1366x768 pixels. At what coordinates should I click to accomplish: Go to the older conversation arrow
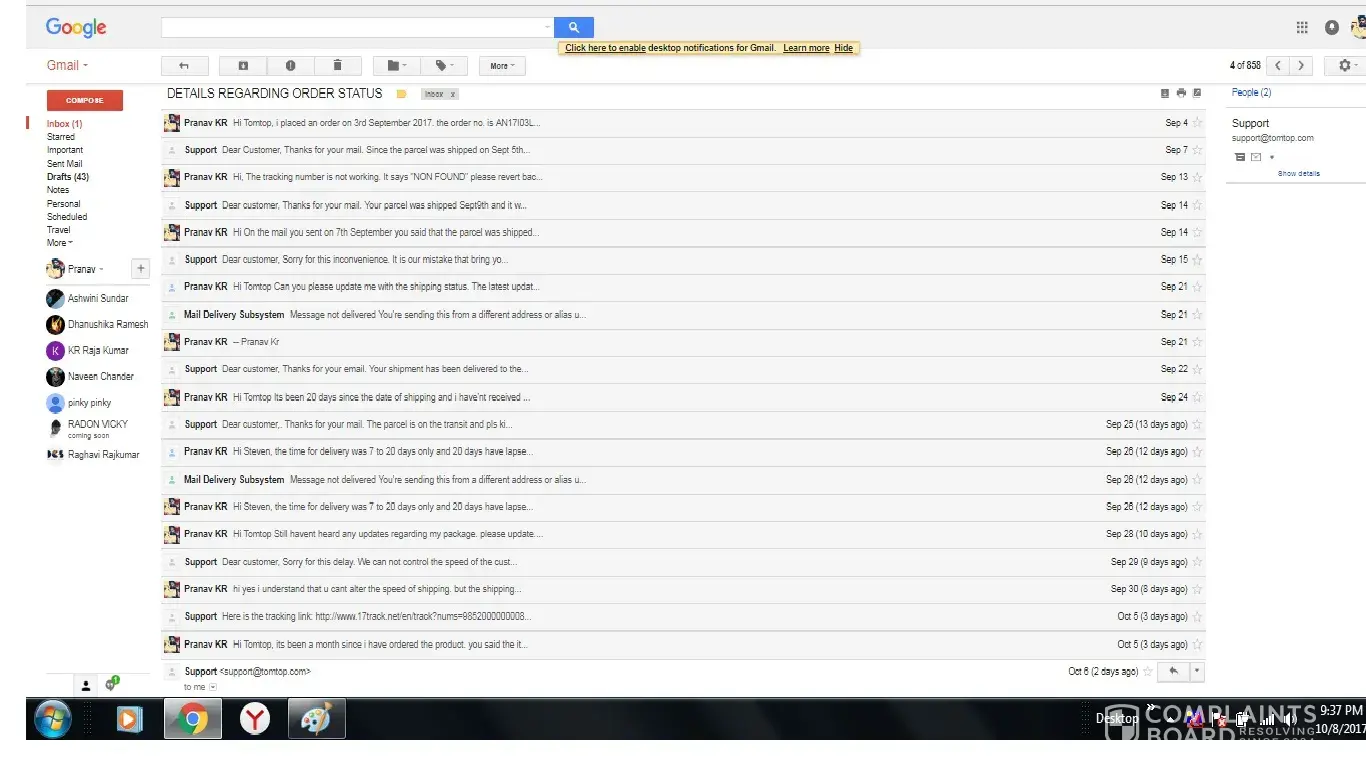(x=1301, y=66)
